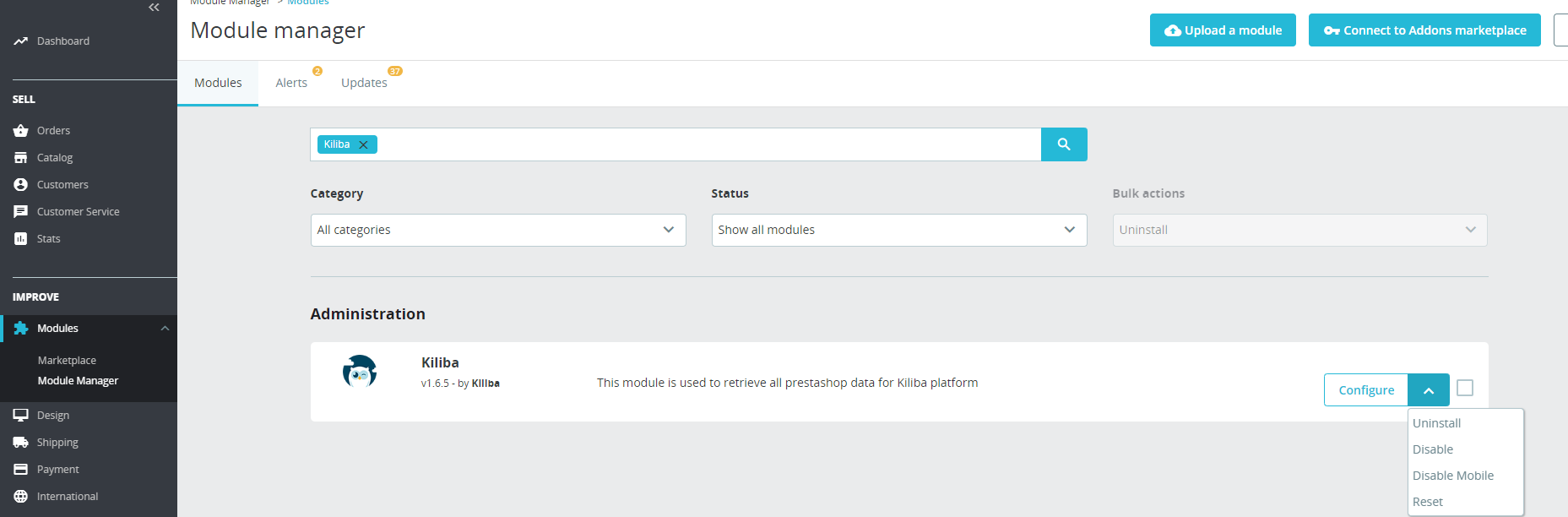
Task: Click the Design monitor icon
Action: click(21, 415)
